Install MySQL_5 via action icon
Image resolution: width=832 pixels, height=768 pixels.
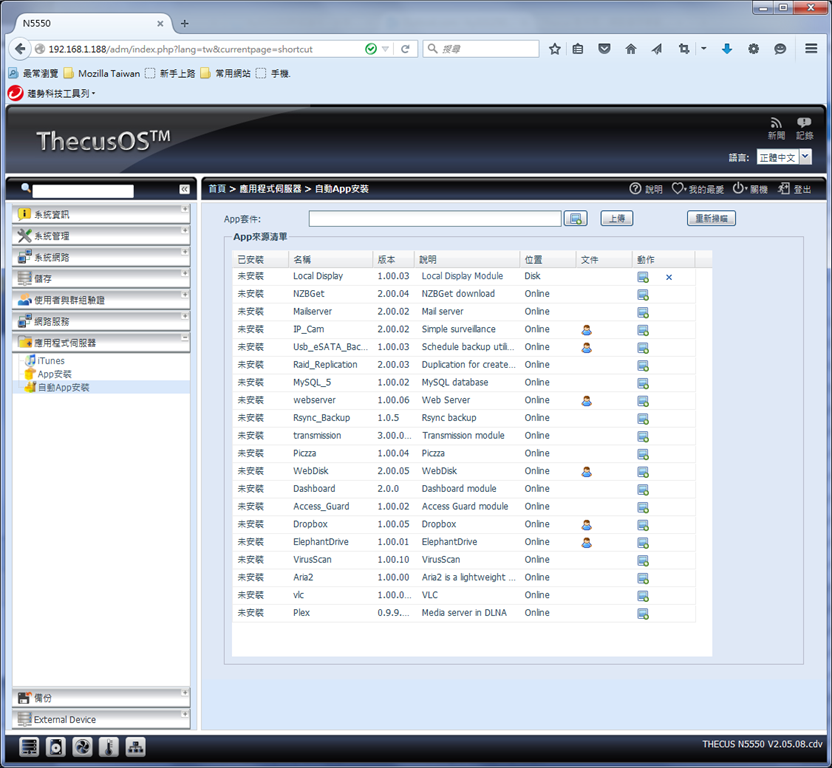coord(643,383)
